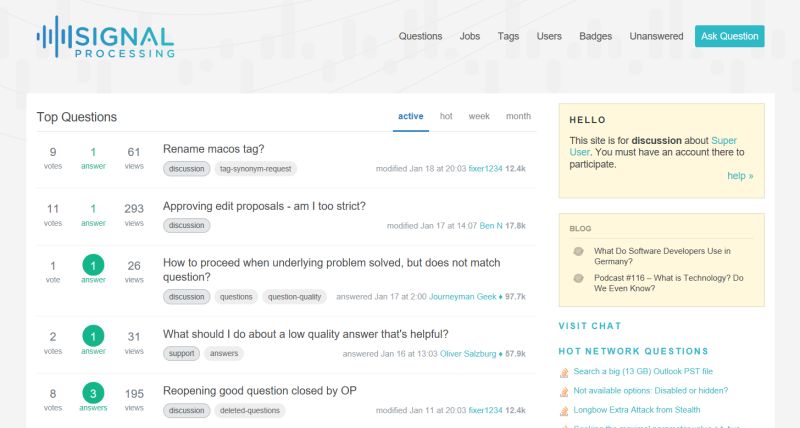Screen dimensions: 800x428
Task: Open Journeyman Geek user profile
Action: click(x=463, y=297)
